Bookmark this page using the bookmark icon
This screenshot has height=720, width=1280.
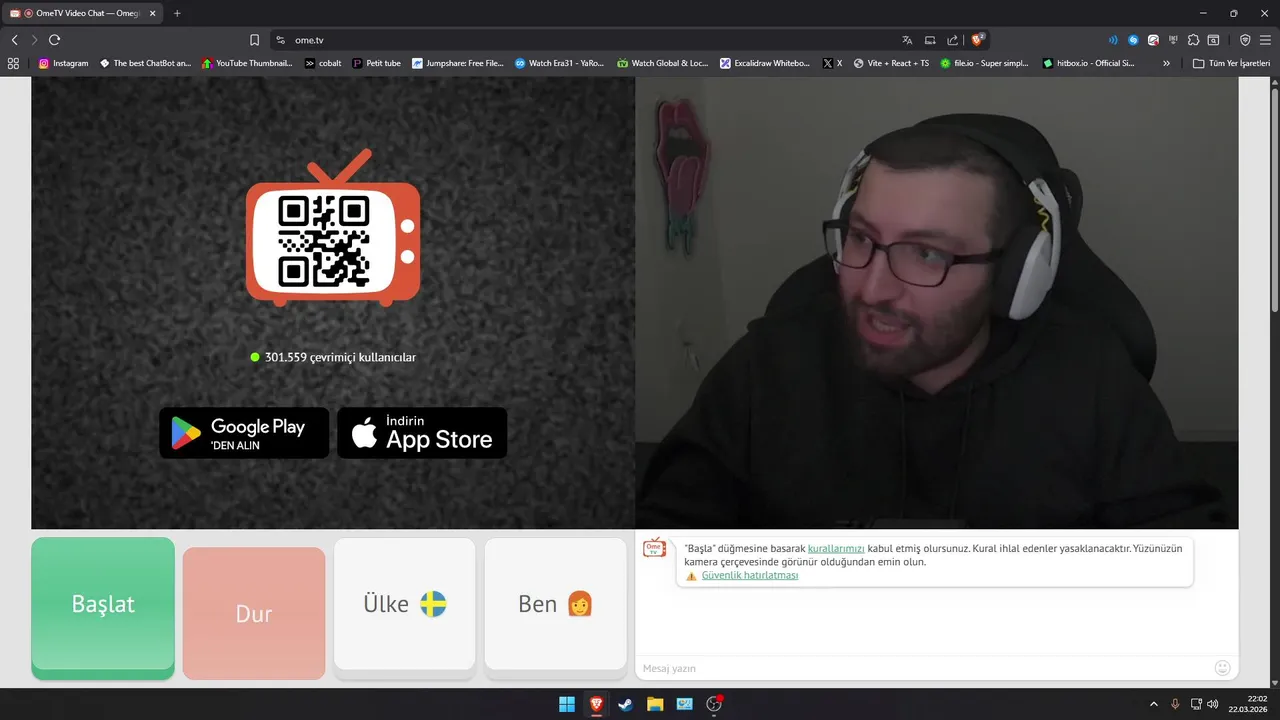pyautogui.click(x=254, y=40)
